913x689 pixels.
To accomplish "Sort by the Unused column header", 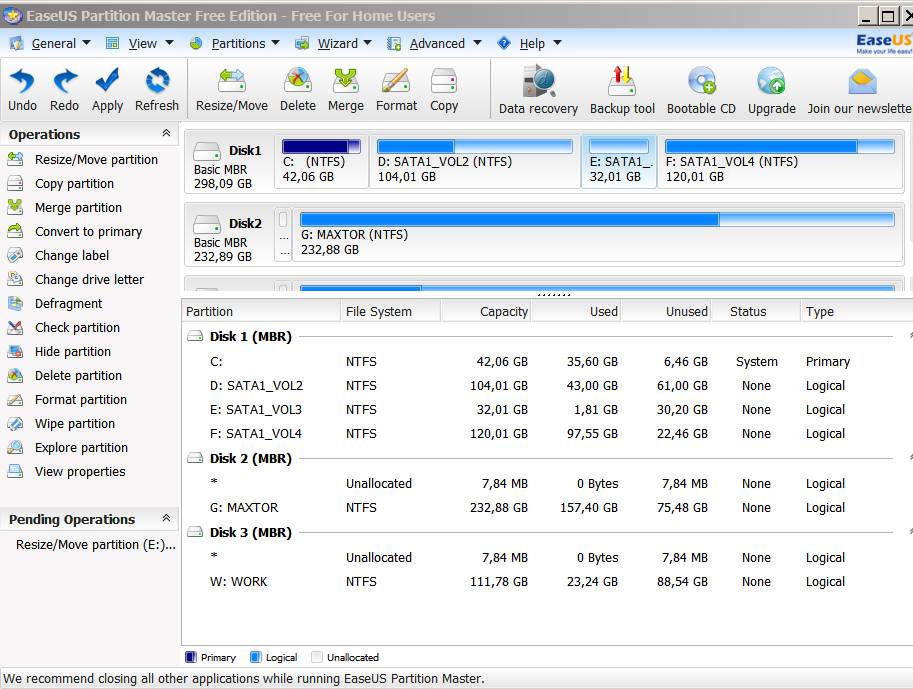I will pos(666,312).
